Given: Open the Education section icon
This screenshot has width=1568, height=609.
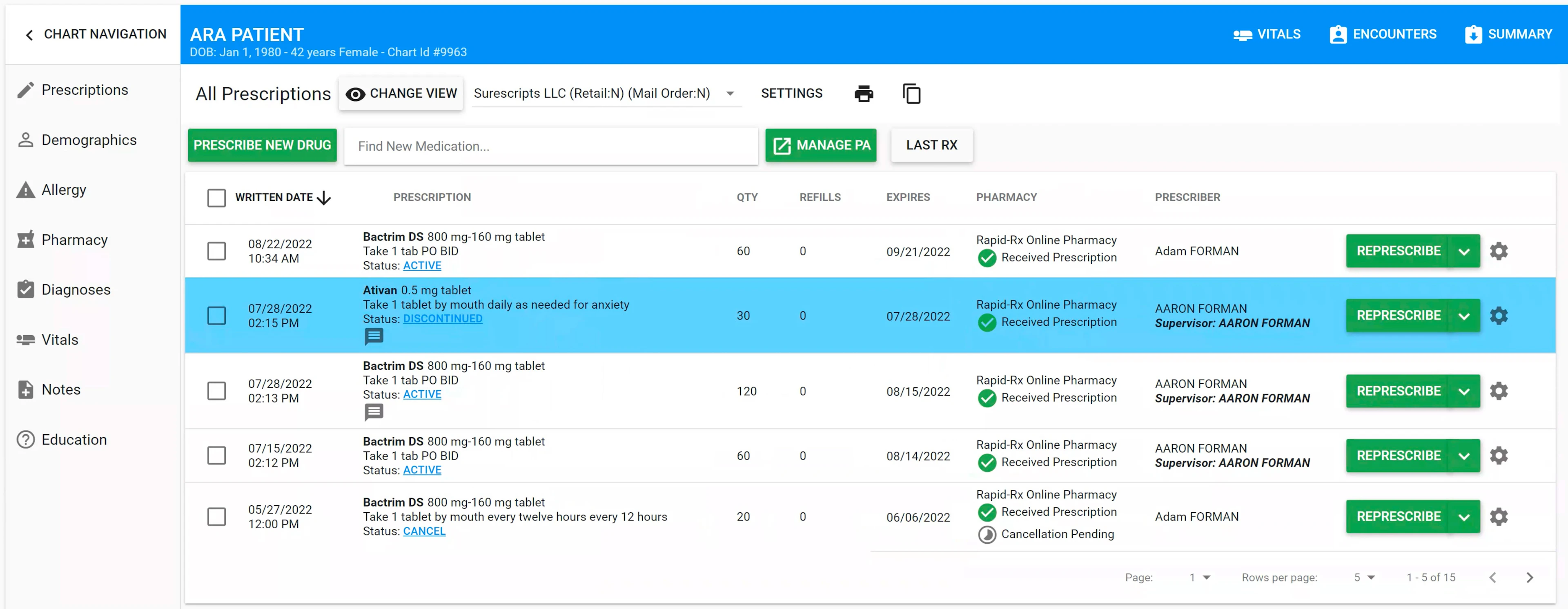Looking at the screenshot, I should click(25, 439).
